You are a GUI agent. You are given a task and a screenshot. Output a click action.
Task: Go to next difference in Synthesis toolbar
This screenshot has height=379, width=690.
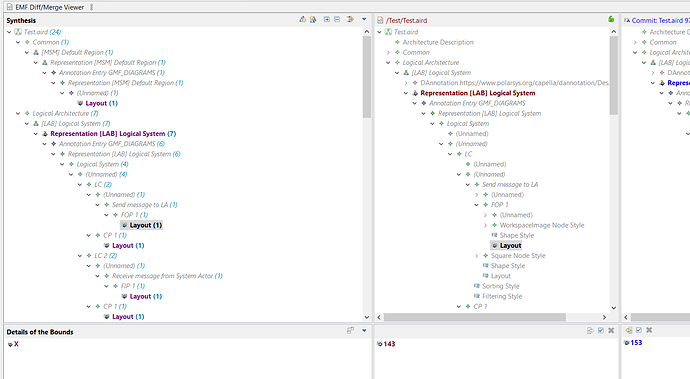pyautogui.click(x=302, y=19)
